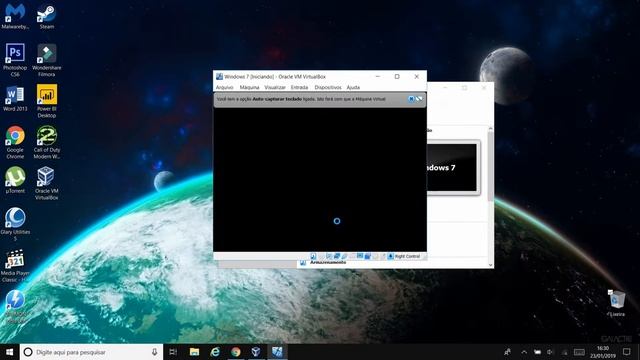This screenshot has width=640, height=360.
Task: Click the Armazenamento section header in VirtualBox Manager
Action: click(x=328, y=262)
